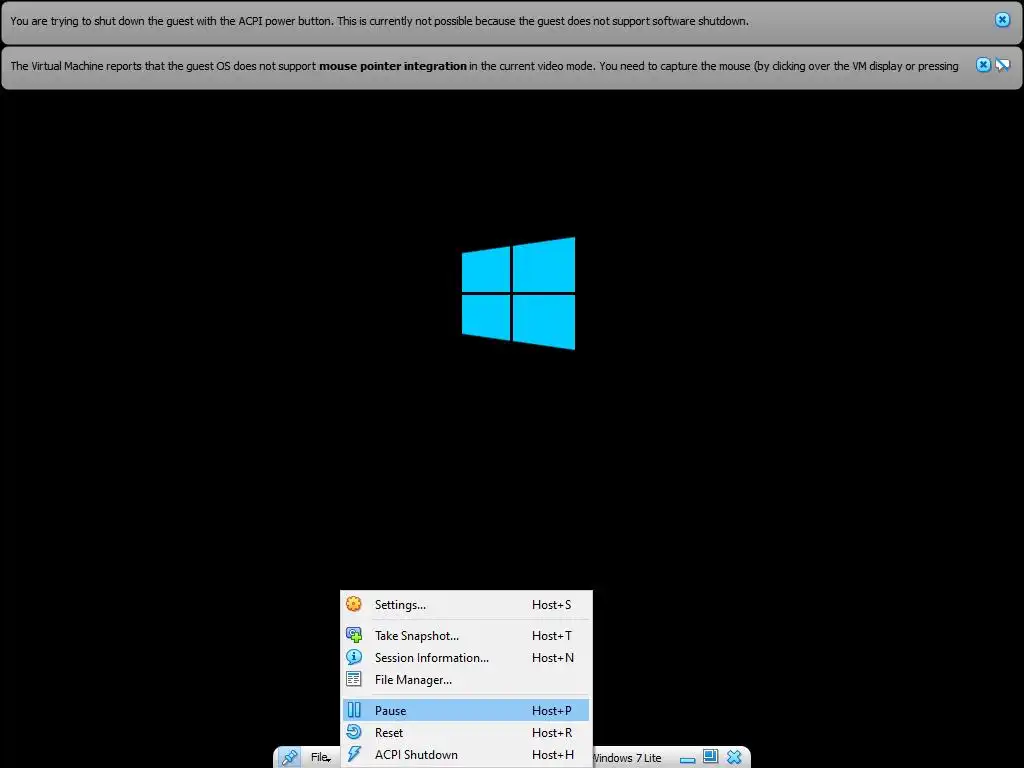
Task: Click the Reset arrow icon
Action: point(354,732)
